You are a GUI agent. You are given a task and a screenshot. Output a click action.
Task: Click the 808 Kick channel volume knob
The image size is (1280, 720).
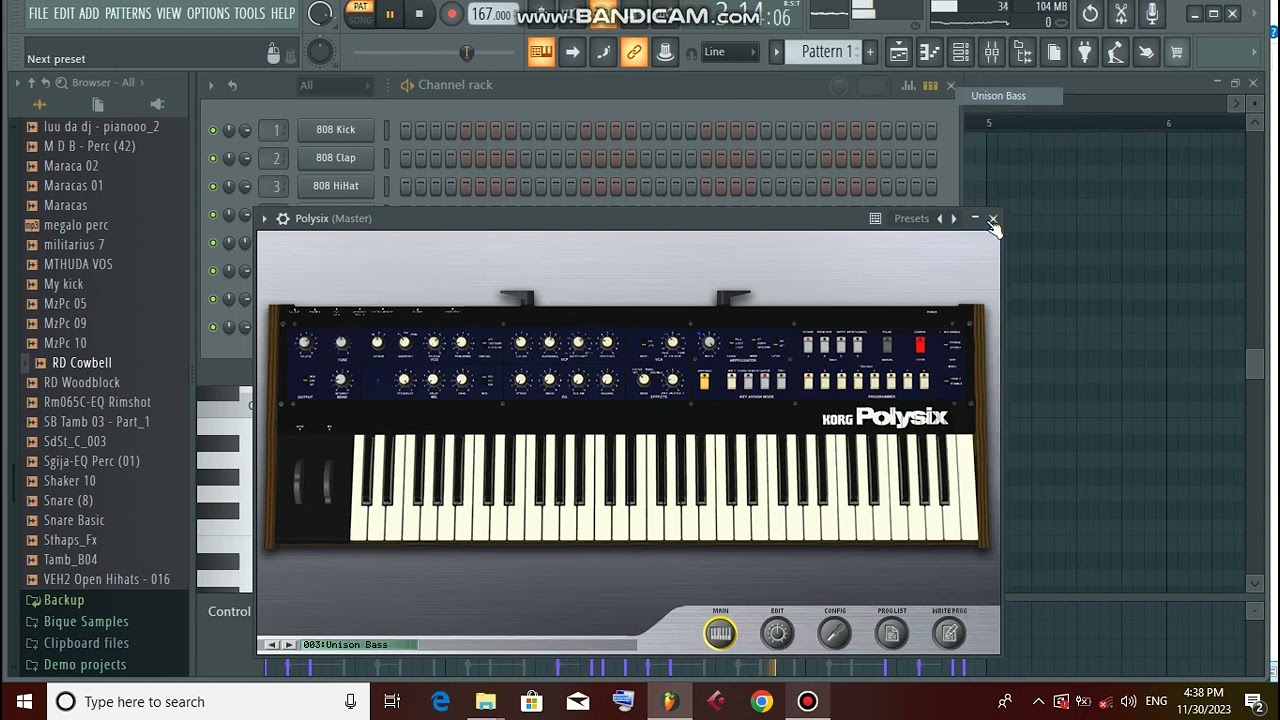point(245,130)
